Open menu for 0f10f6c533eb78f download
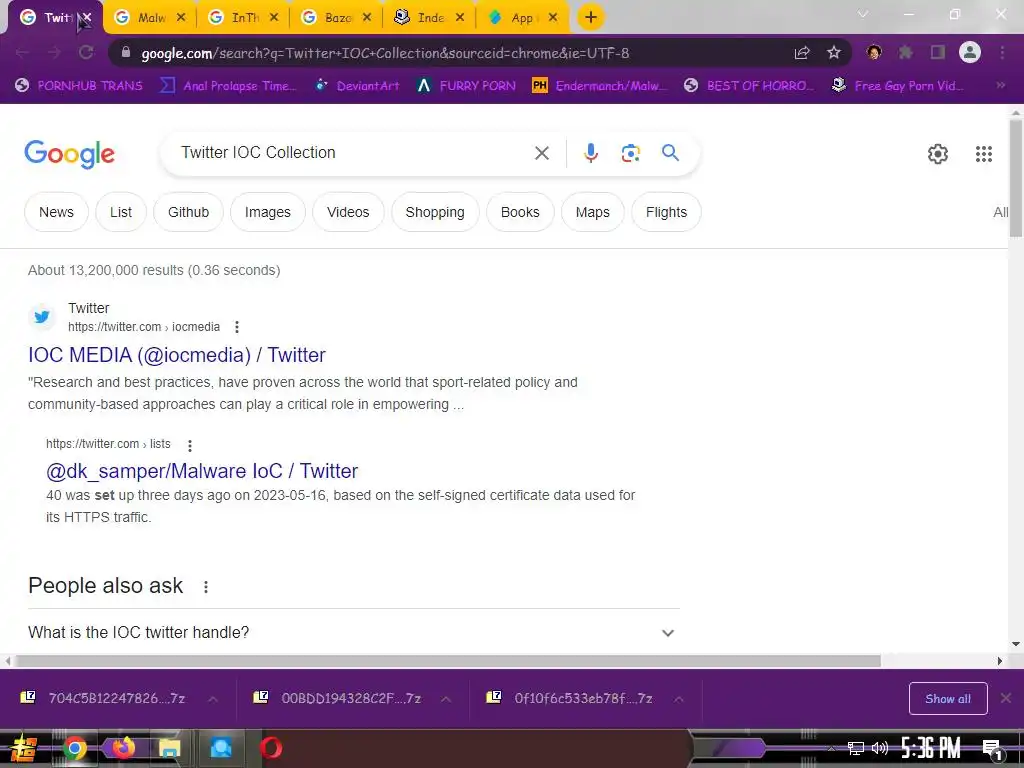Image resolution: width=1024 pixels, height=768 pixels. click(679, 699)
